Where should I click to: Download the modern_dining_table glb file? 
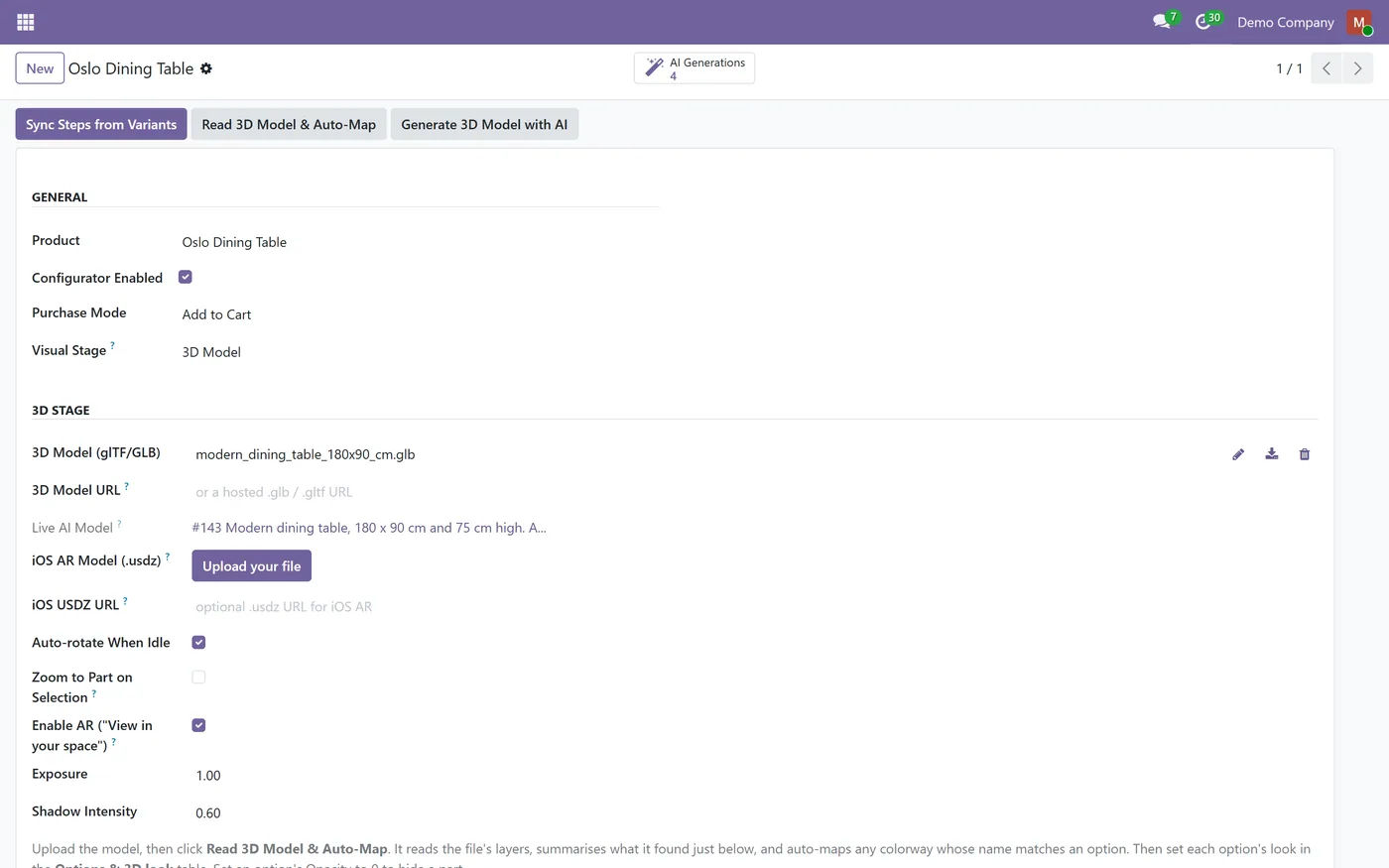(x=1272, y=454)
